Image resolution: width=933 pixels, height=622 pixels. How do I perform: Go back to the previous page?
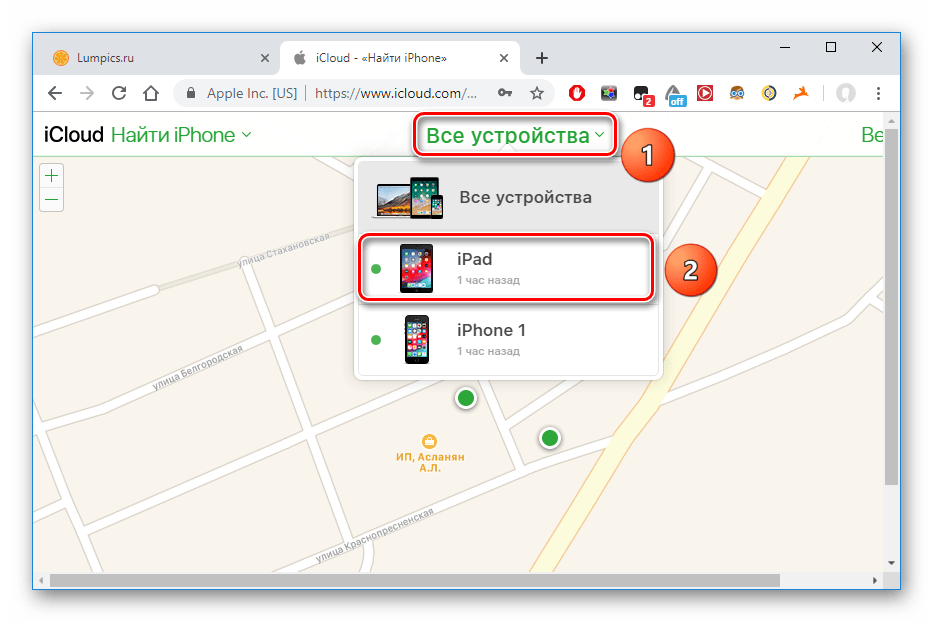55,93
